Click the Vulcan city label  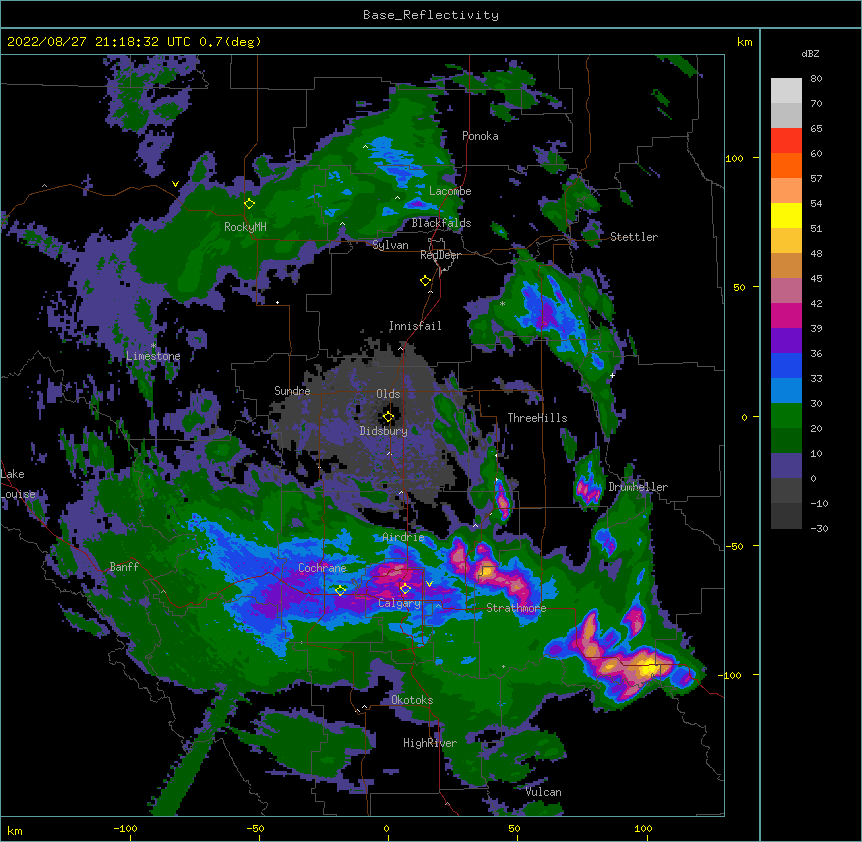pos(543,792)
